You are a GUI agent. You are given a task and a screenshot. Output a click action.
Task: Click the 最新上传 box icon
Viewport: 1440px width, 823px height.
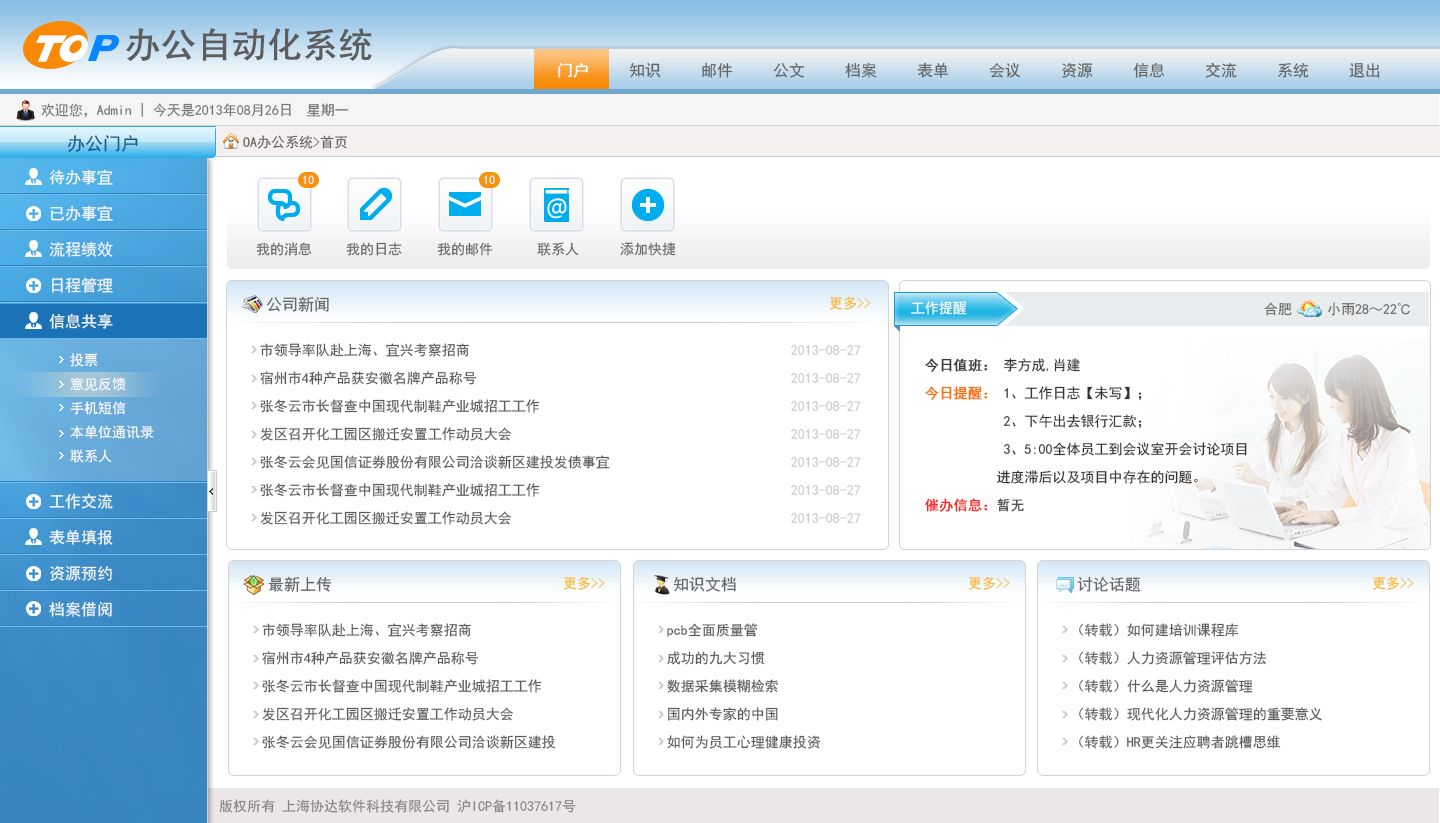point(254,584)
